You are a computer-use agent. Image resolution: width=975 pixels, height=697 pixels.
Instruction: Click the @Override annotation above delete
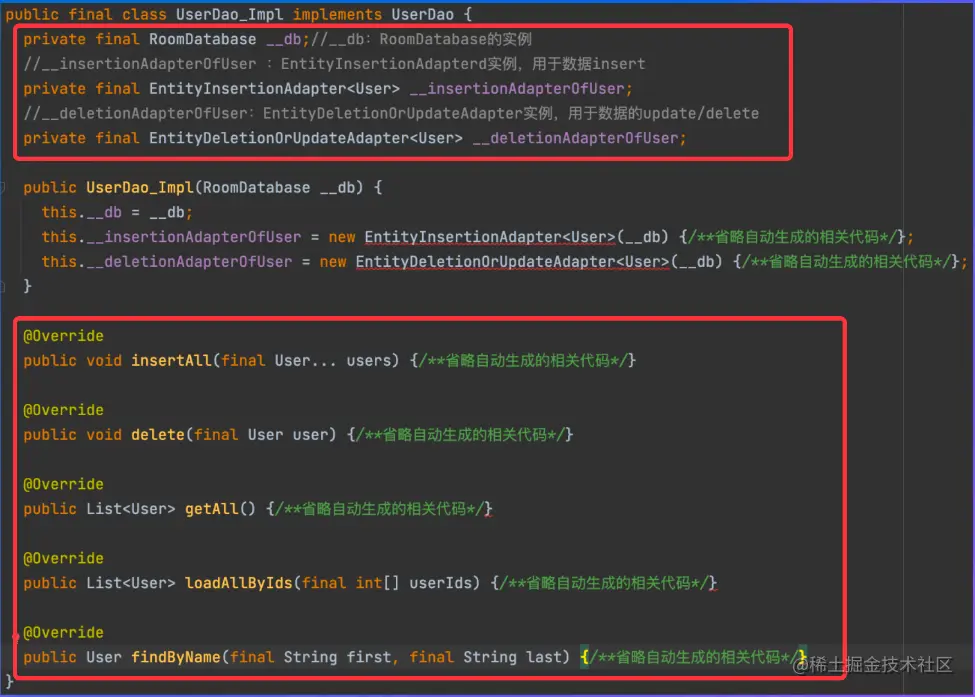pyautogui.click(x=63, y=410)
